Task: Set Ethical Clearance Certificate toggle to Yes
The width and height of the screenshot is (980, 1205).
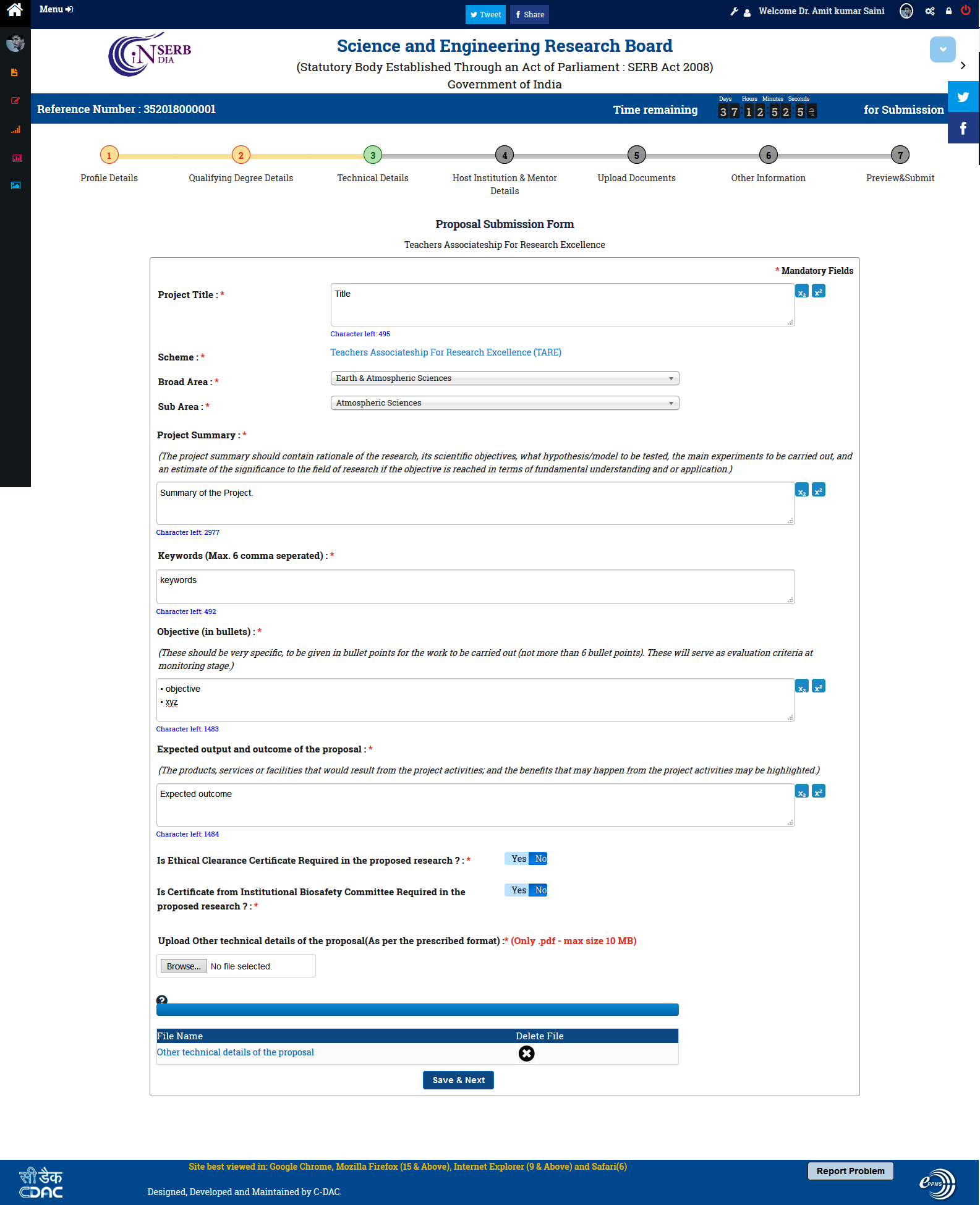Action: click(x=518, y=859)
